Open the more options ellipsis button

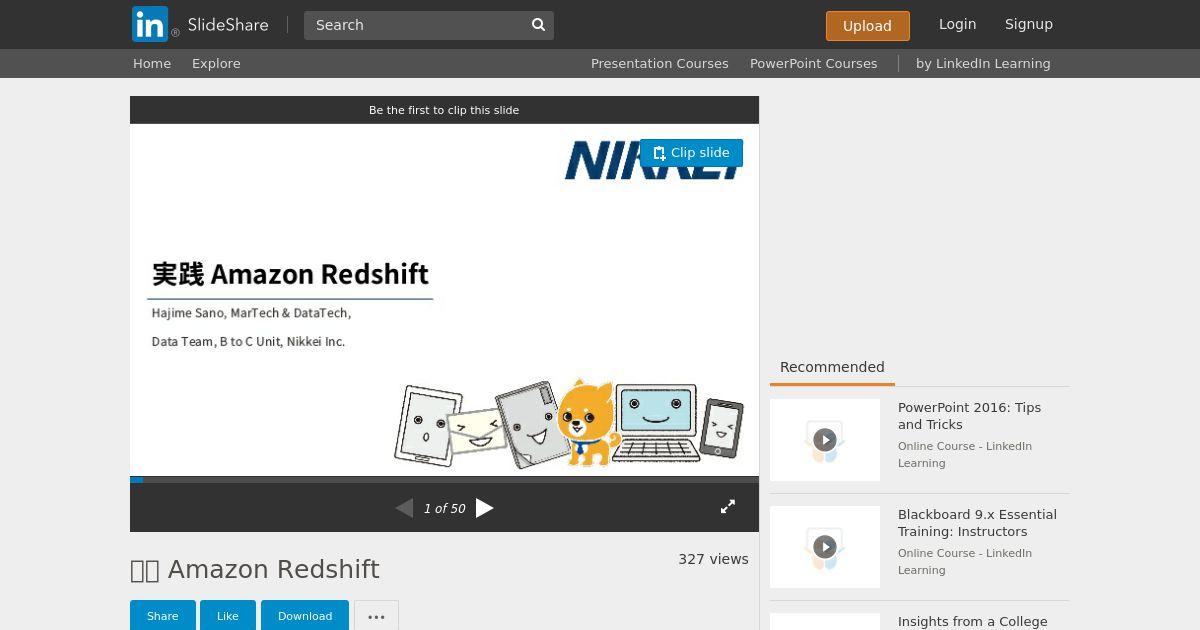[x=376, y=617]
